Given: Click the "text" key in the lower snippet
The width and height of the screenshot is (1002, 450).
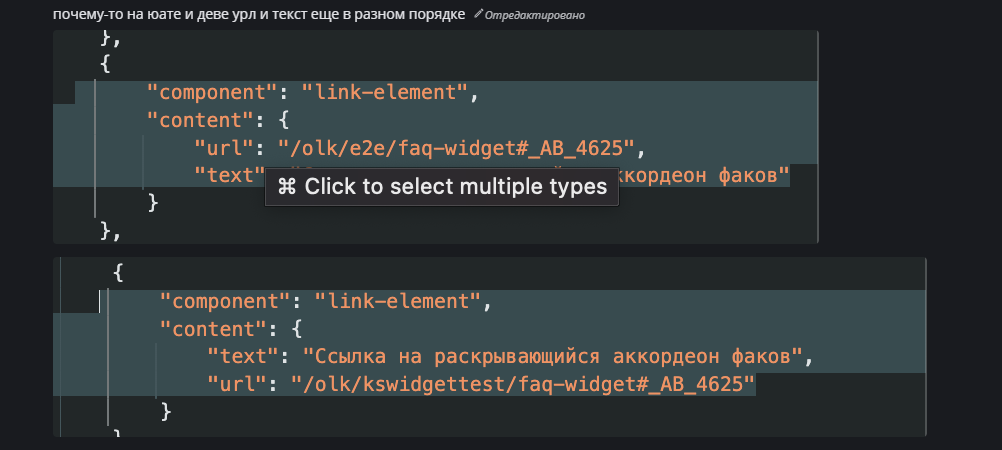Looking at the screenshot, I should coord(243,357).
